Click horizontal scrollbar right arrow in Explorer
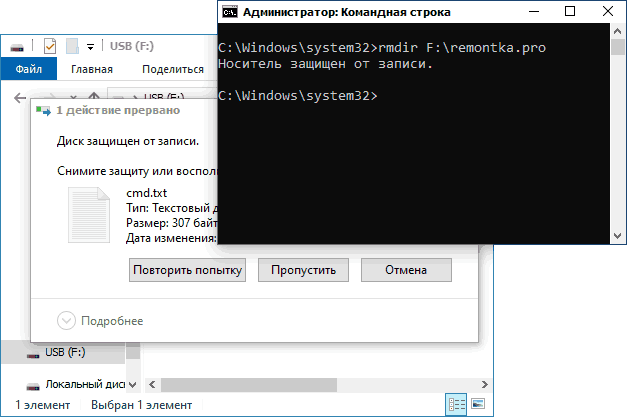This screenshot has width=627, height=417. coord(485,385)
